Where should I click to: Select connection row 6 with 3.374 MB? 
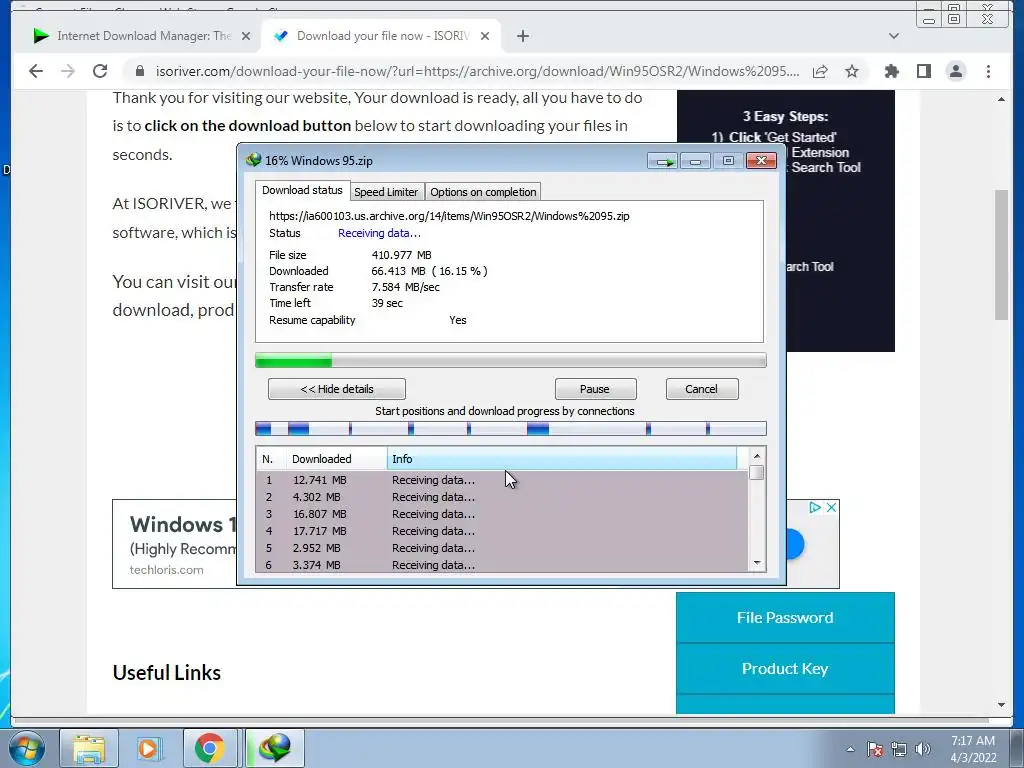pyautogui.click(x=502, y=565)
